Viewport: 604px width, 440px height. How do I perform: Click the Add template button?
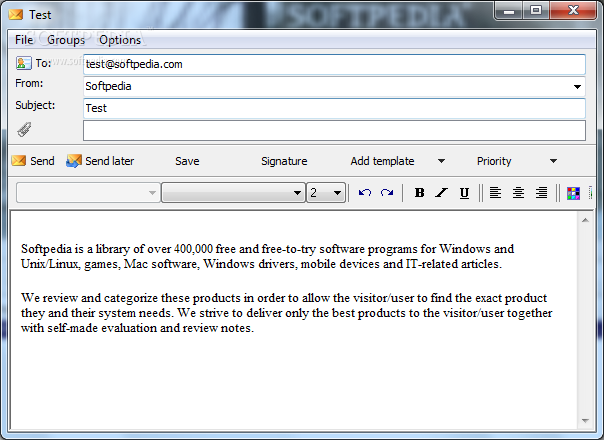(382, 161)
